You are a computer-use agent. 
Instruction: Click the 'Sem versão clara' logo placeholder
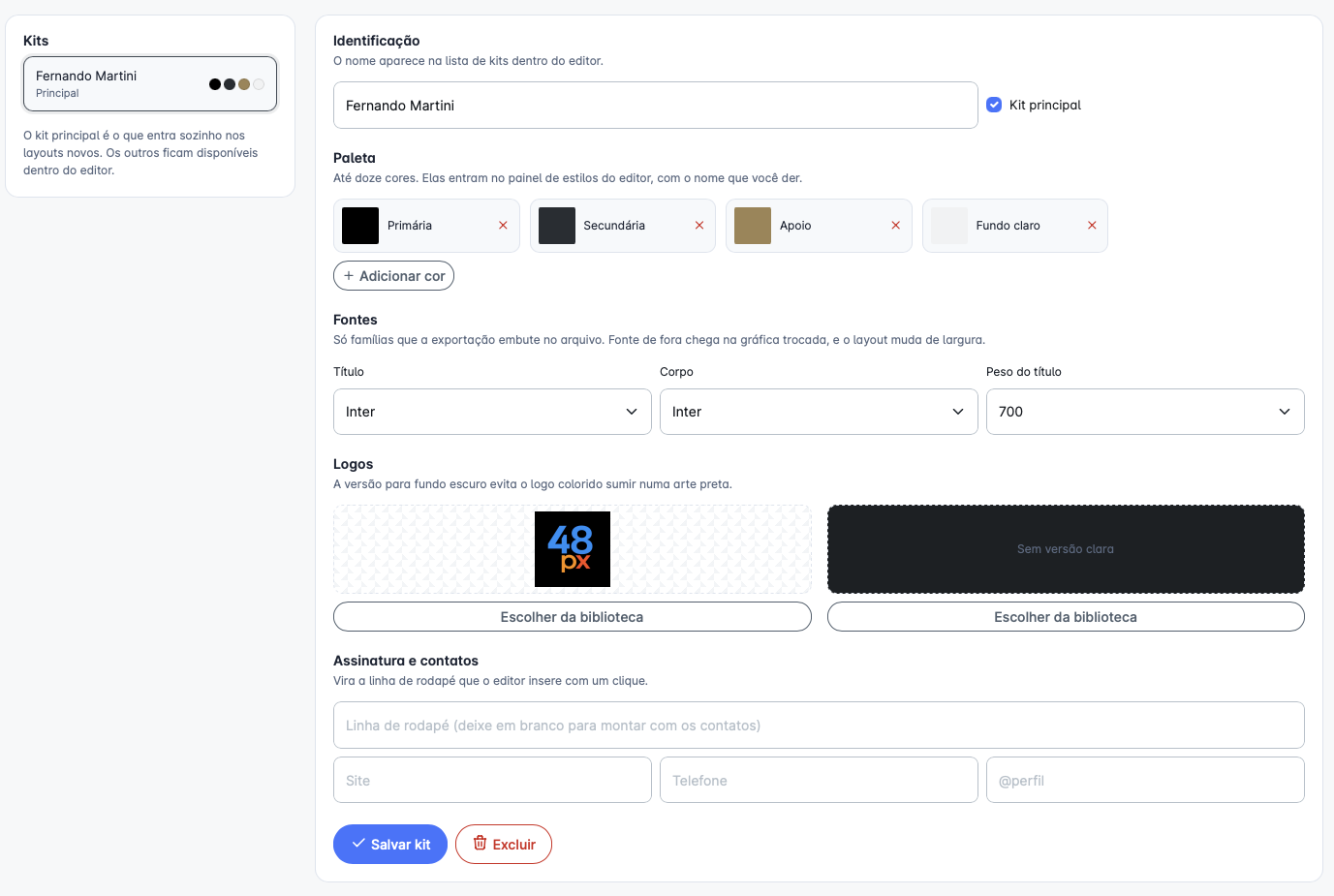(1066, 549)
